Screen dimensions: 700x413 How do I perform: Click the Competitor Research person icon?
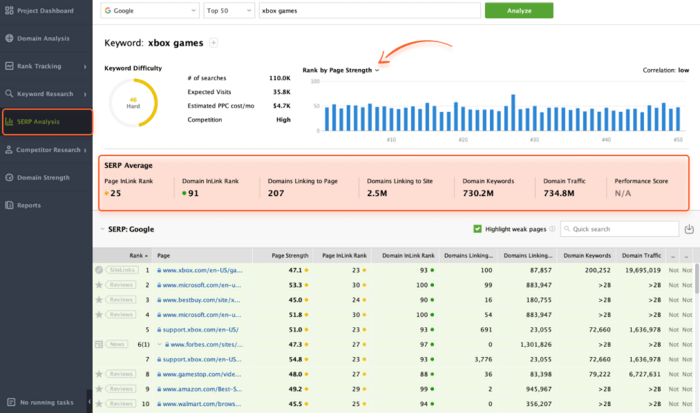(x=9, y=150)
